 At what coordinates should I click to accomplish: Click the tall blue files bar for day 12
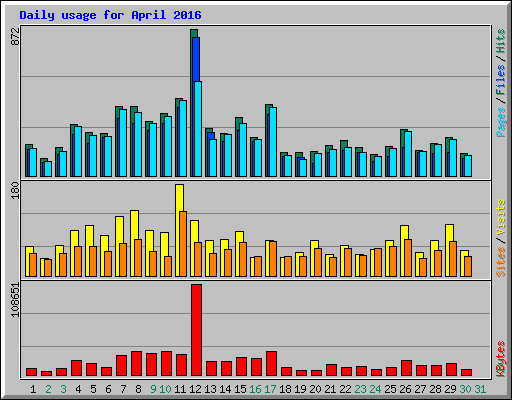tap(196, 59)
